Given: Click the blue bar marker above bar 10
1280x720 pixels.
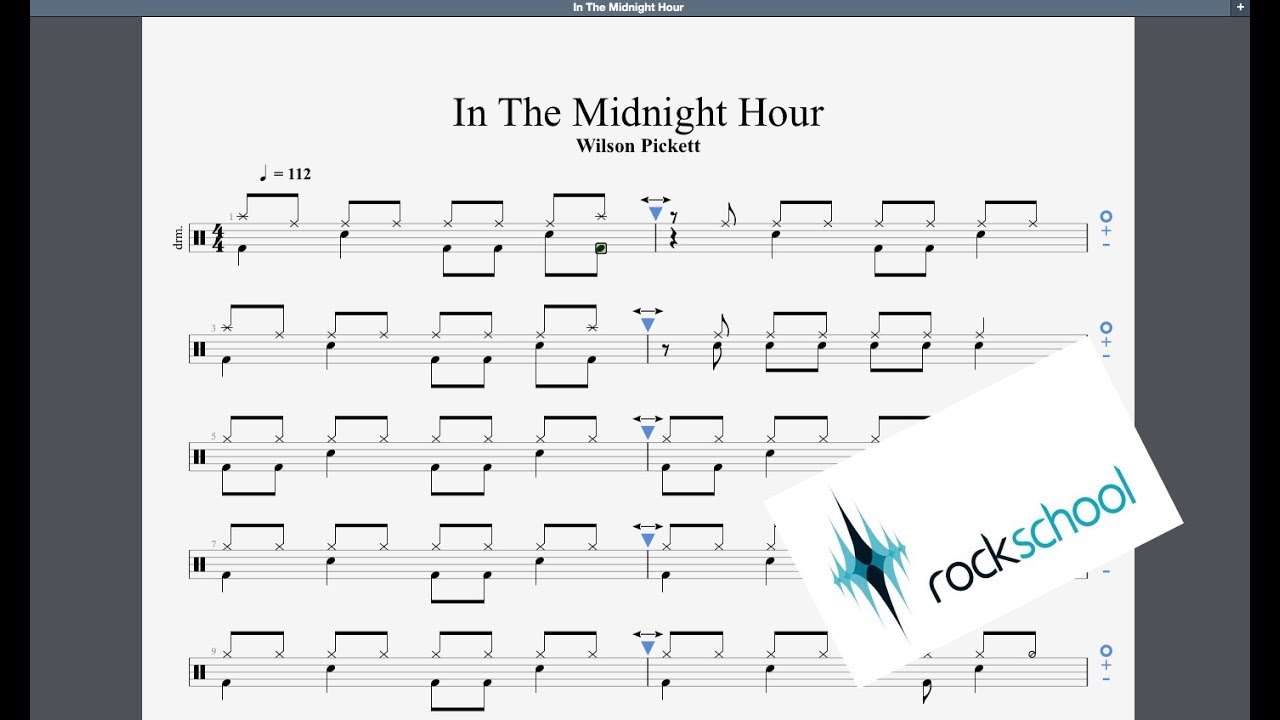Looking at the screenshot, I should pyautogui.click(x=647, y=648).
